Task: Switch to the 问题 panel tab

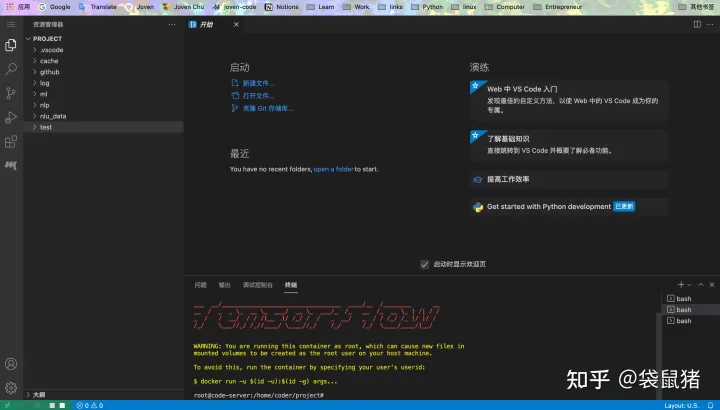Action: click(200, 285)
